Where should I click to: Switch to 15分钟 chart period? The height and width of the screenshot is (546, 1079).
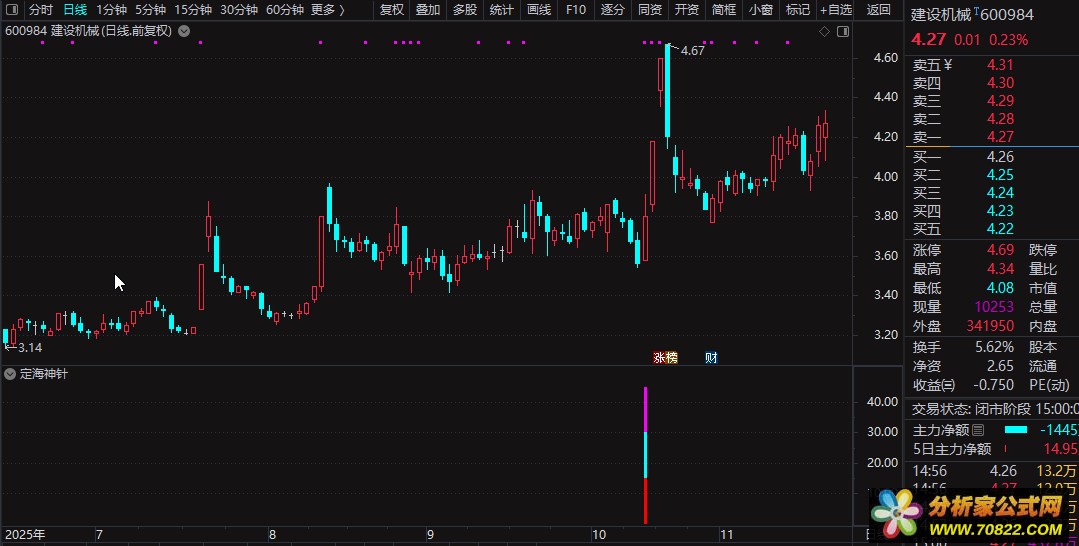193,10
